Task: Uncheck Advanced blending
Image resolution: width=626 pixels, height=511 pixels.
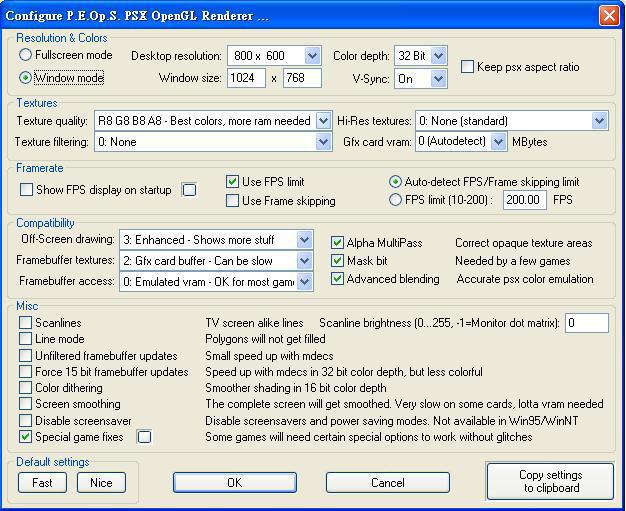Action: (337, 279)
